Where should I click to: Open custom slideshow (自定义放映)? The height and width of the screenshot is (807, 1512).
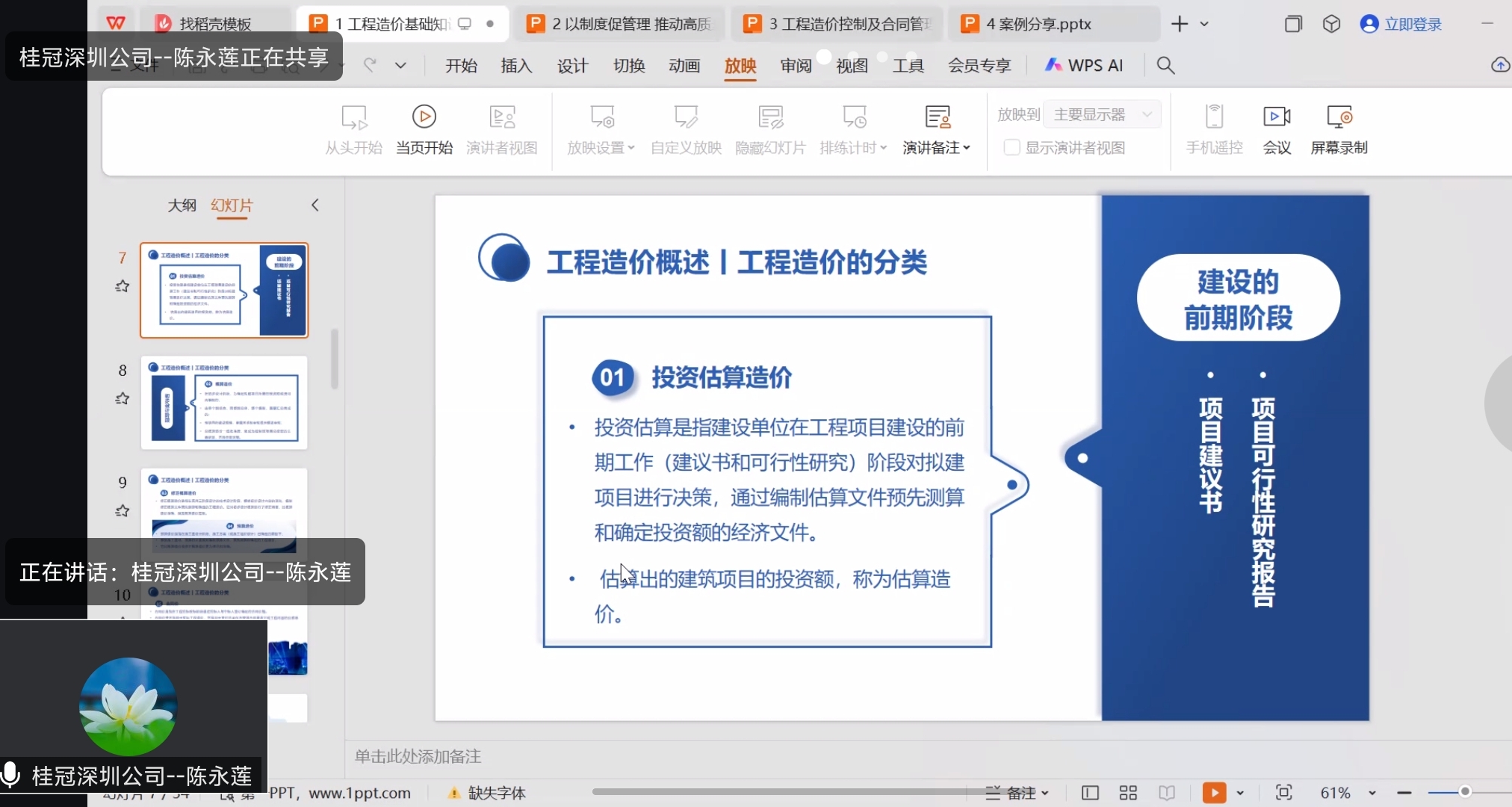[x=686, y=130]
